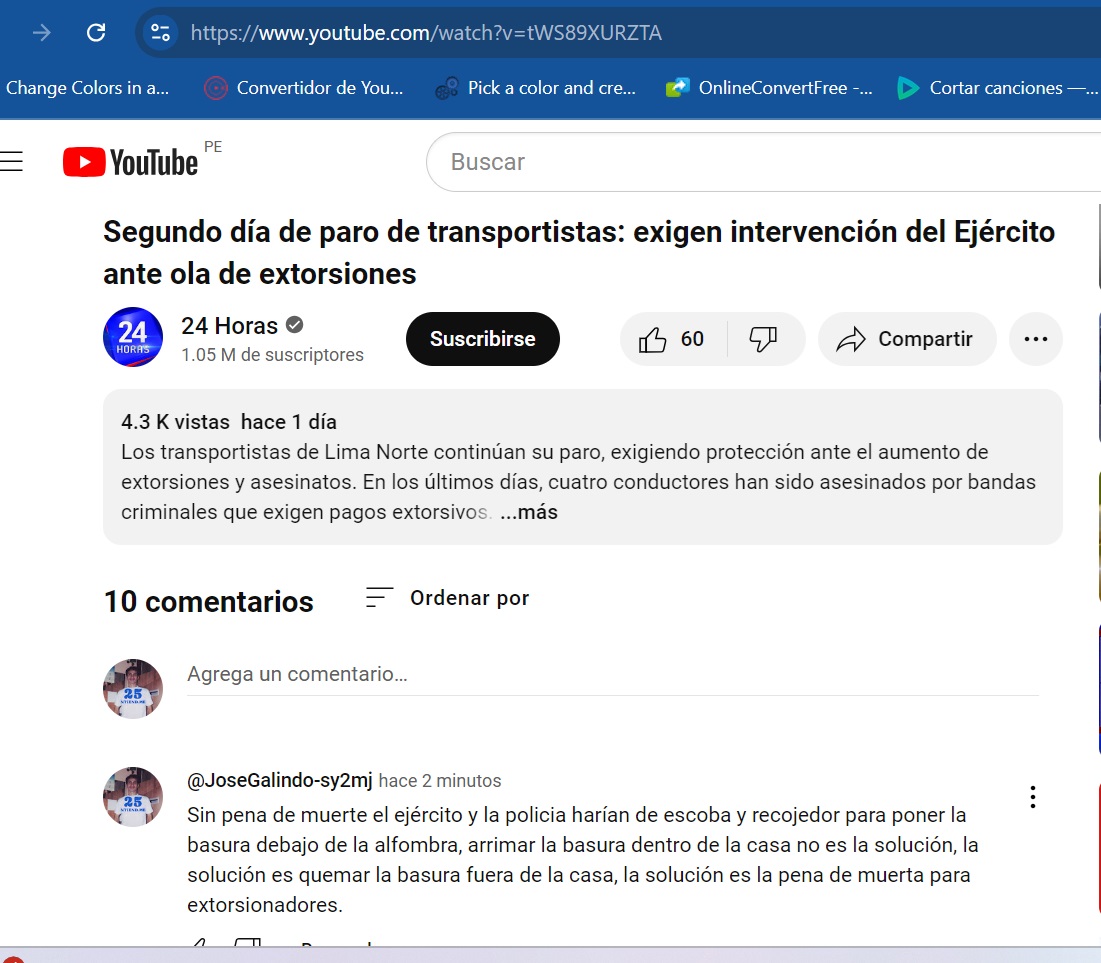Go to YouTube home via logo

[130, 162]
